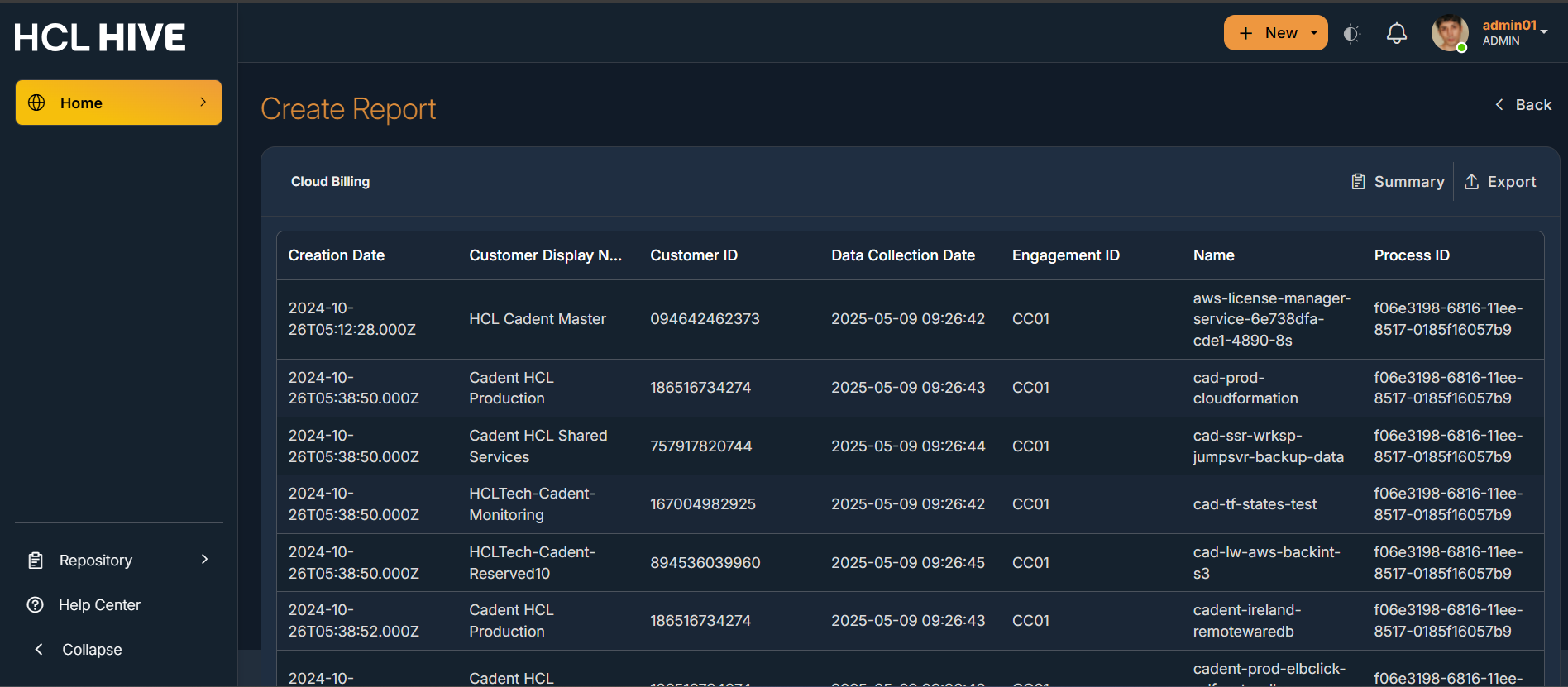This screenshot has height=687, width=1568.
Task: Click the notification bell icon
Action: pyautogui.click(x=1396, y=33)
